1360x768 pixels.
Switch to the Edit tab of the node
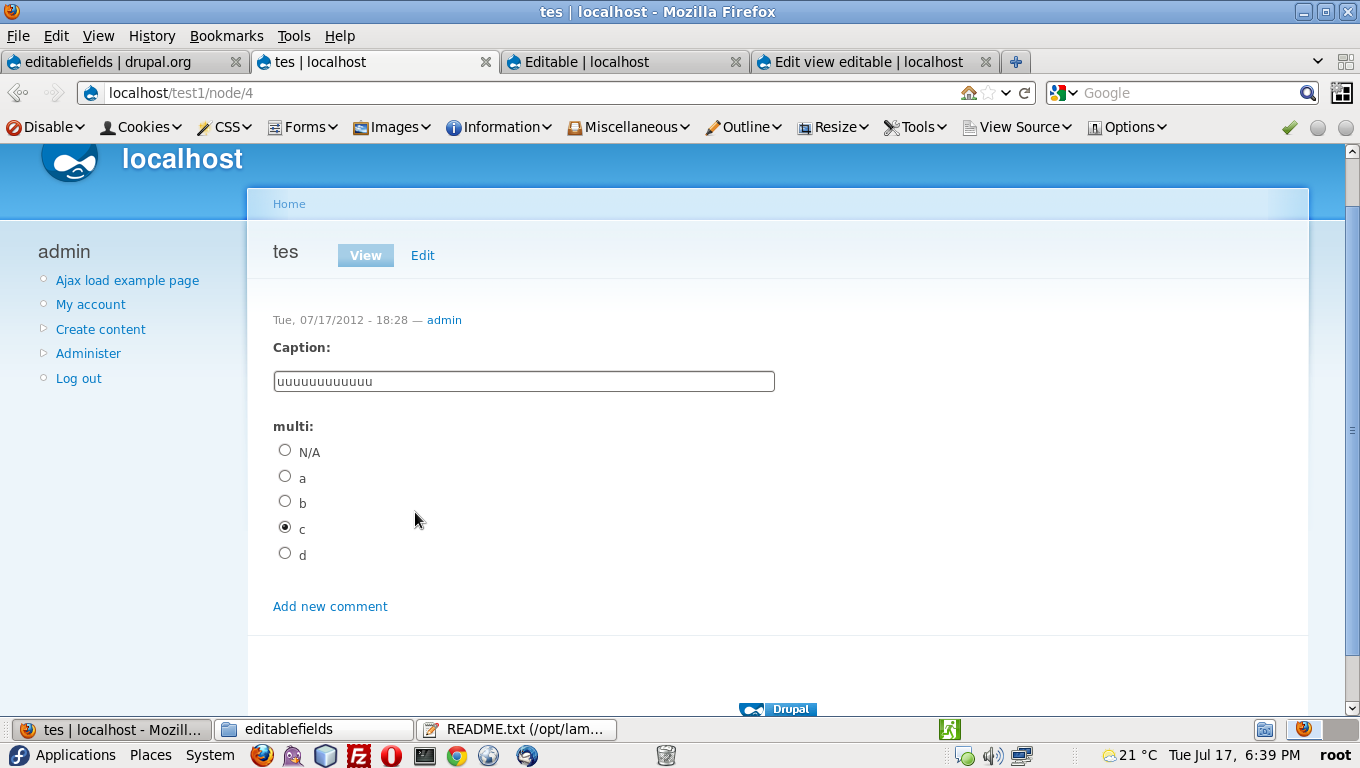coord(422,256)
